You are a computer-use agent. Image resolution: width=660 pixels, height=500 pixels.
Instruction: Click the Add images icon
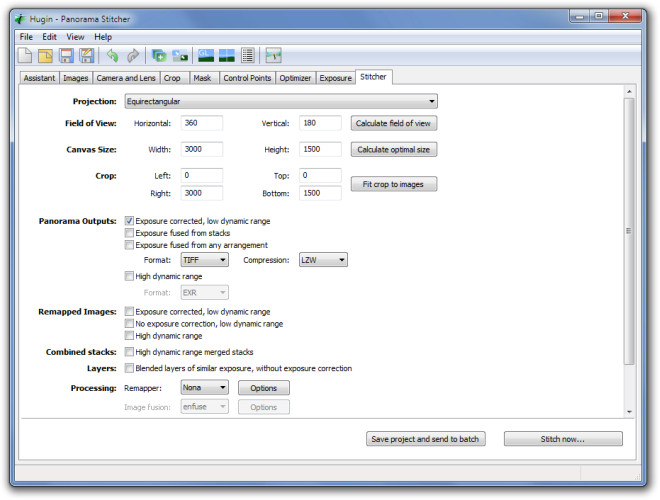click(159, 56)
